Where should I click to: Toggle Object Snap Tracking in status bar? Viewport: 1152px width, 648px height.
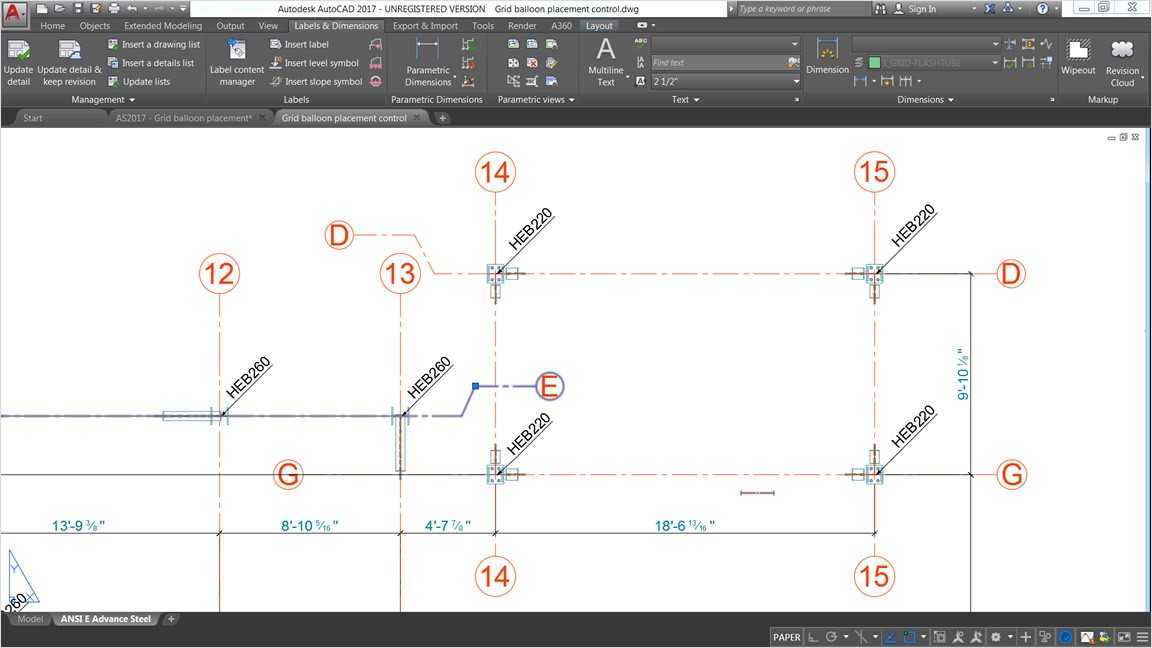click(x=890, y=637)
